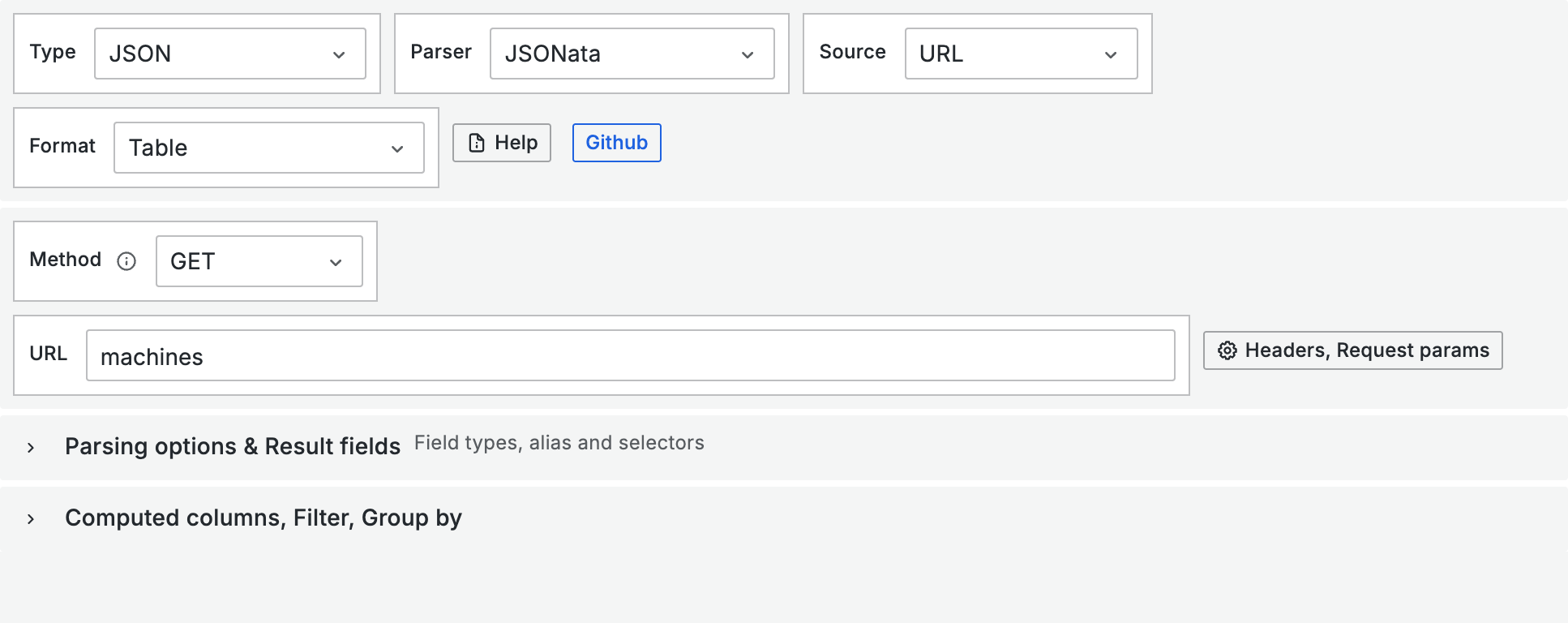Click the chevron arrow in Method selector
Screen dimensions: 1568x623
[336, 263]
